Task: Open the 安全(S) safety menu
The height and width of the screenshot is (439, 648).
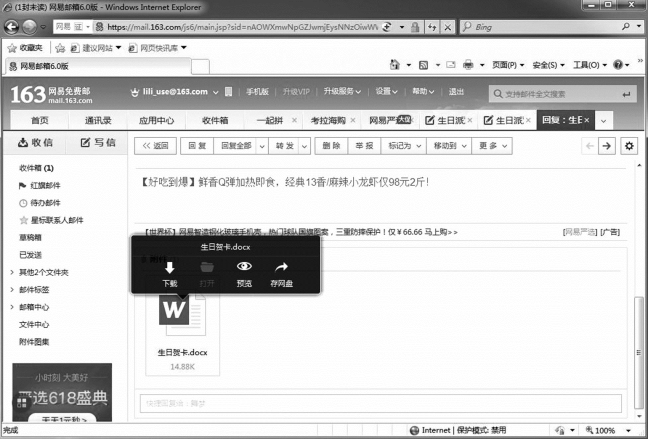Action: [x=548, y=65]
